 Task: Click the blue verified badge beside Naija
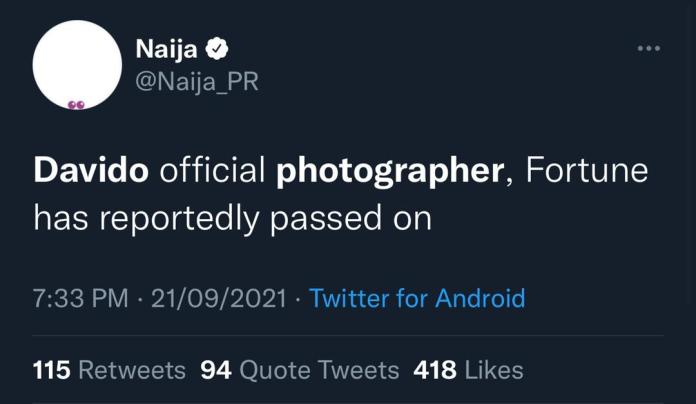(x=215, y=47)
